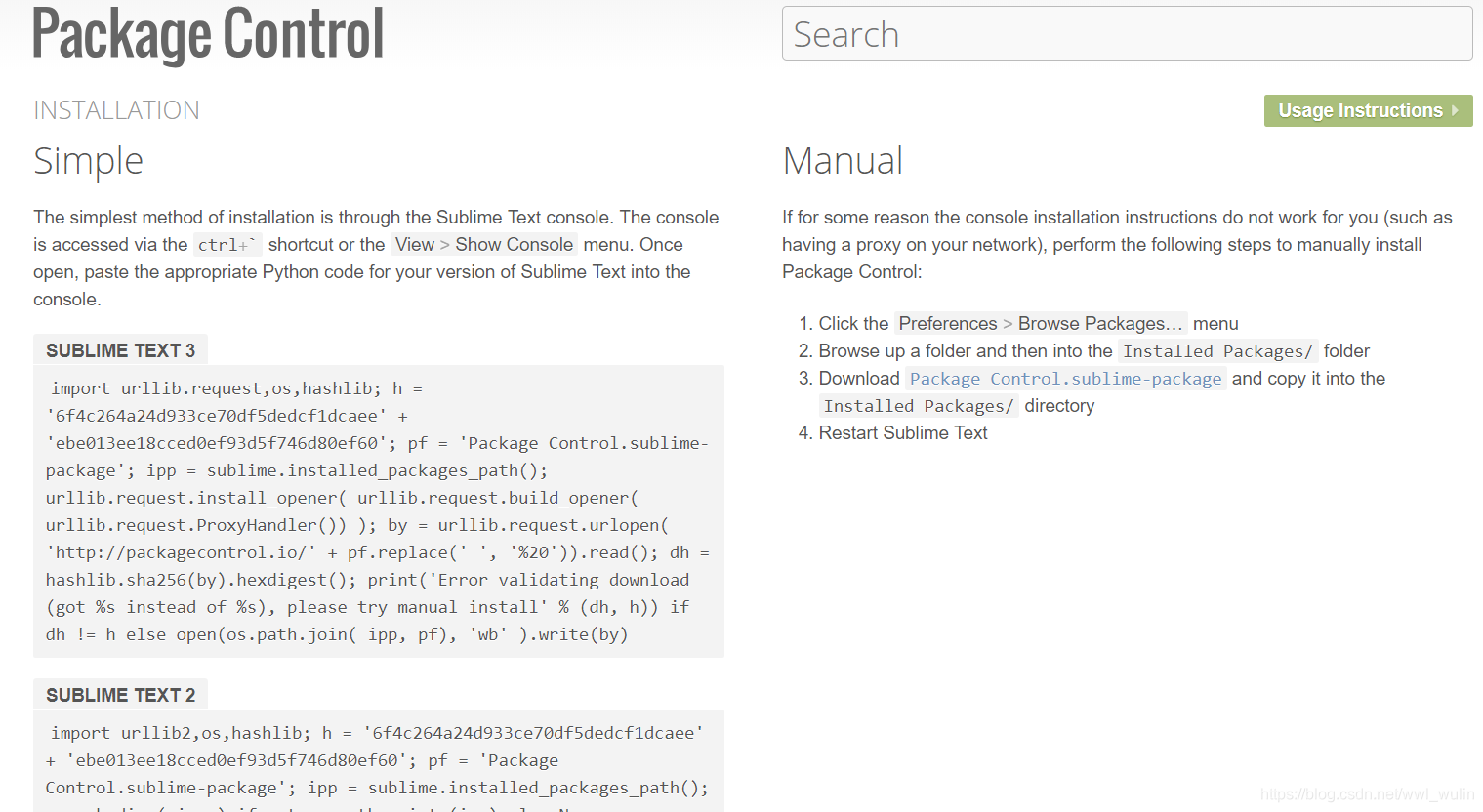The width and height of the screenshot is (1483, 812).
Task: Click the INSTALLATION section heading
Action: pyautogui.click(x=116, y=110)
